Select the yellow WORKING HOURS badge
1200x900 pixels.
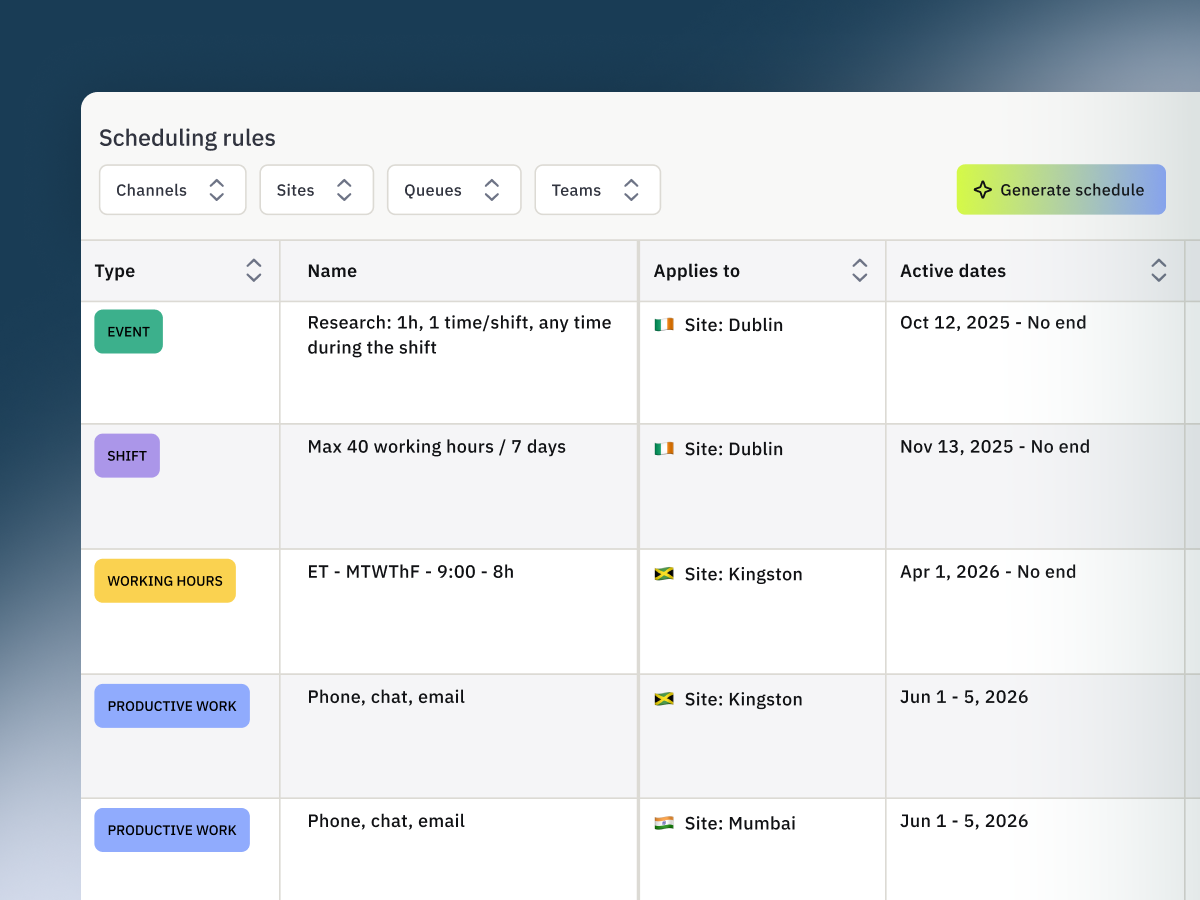[x=165, y=581]
